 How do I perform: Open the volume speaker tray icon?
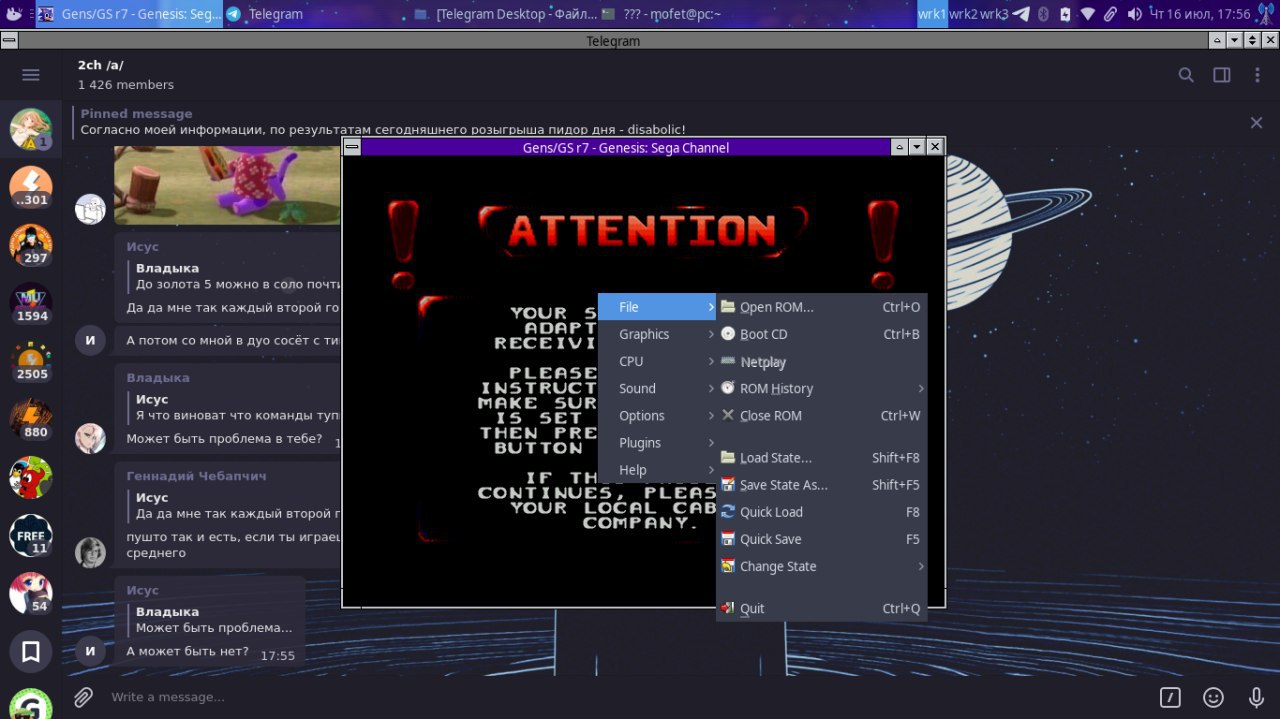tap(1134, 14)
